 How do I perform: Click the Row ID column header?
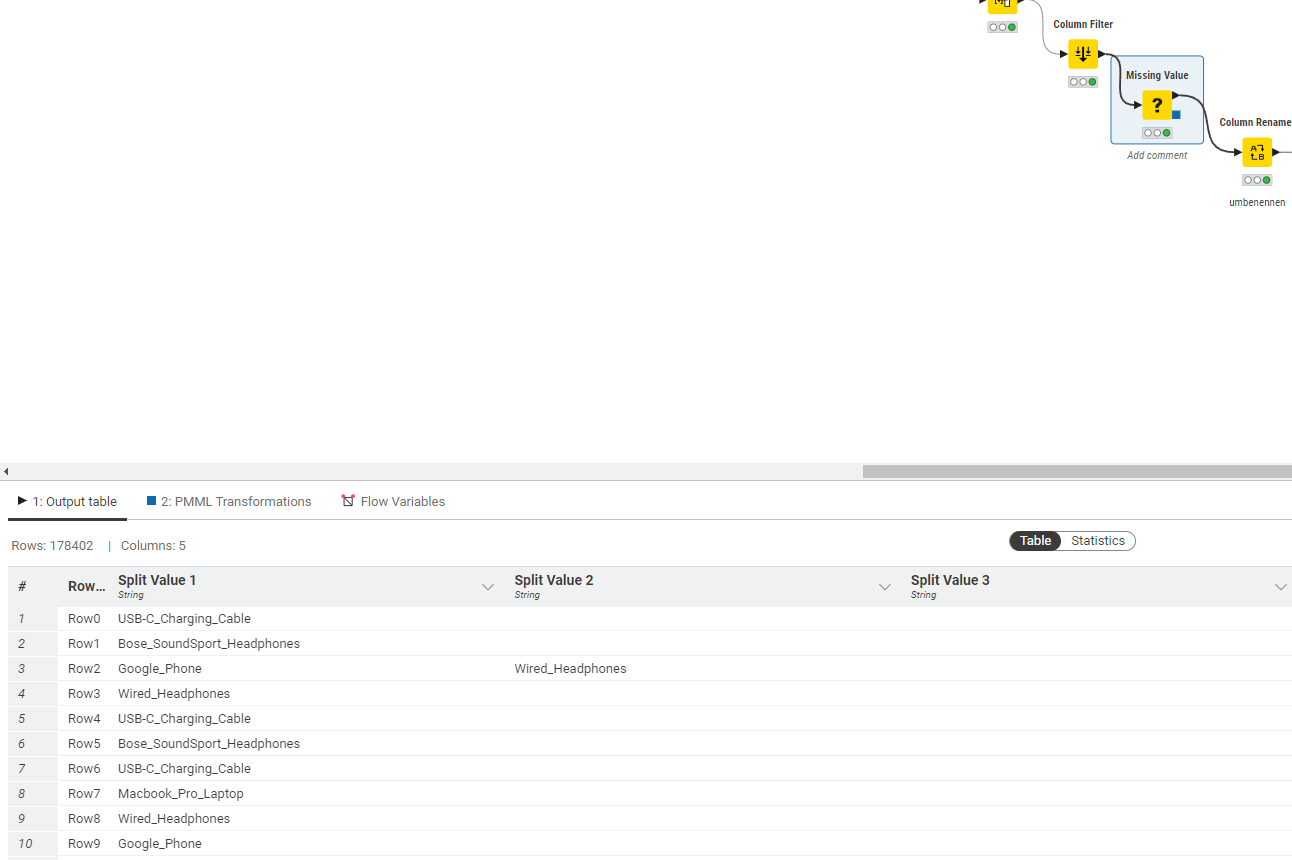[x=86, y=586]
